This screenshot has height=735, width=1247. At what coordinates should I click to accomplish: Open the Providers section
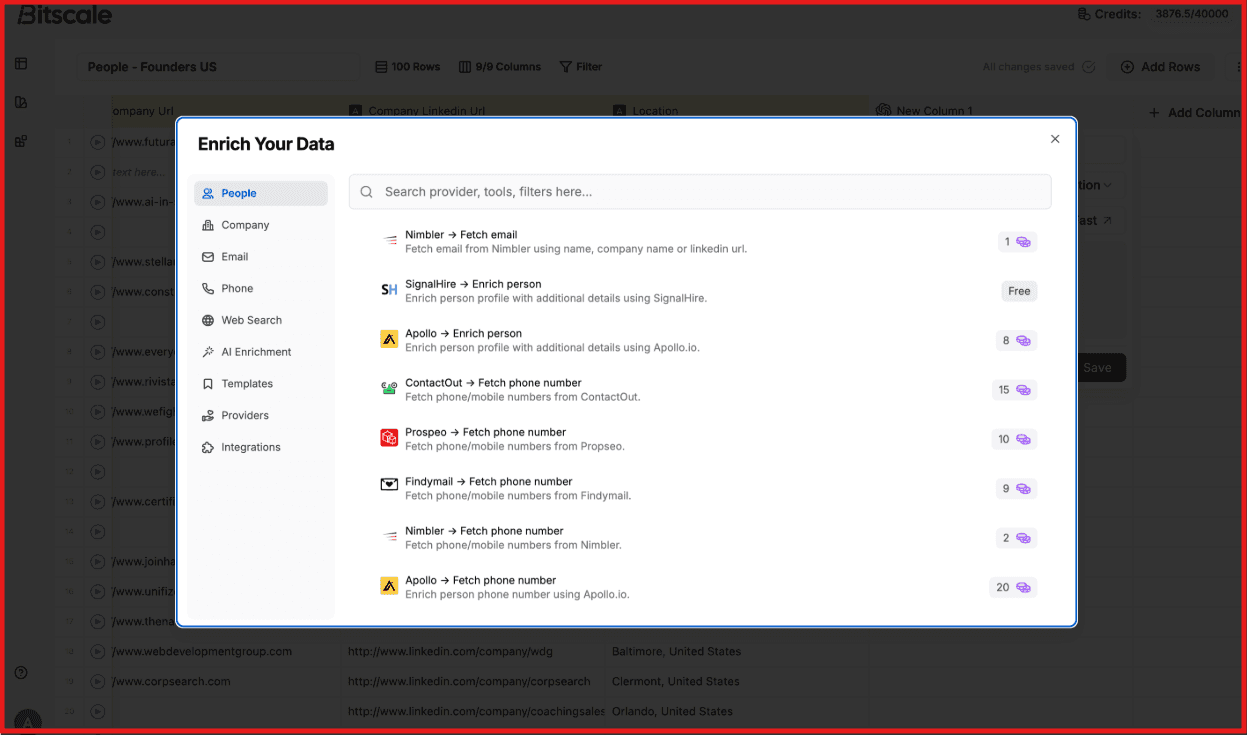click(261, 415)
